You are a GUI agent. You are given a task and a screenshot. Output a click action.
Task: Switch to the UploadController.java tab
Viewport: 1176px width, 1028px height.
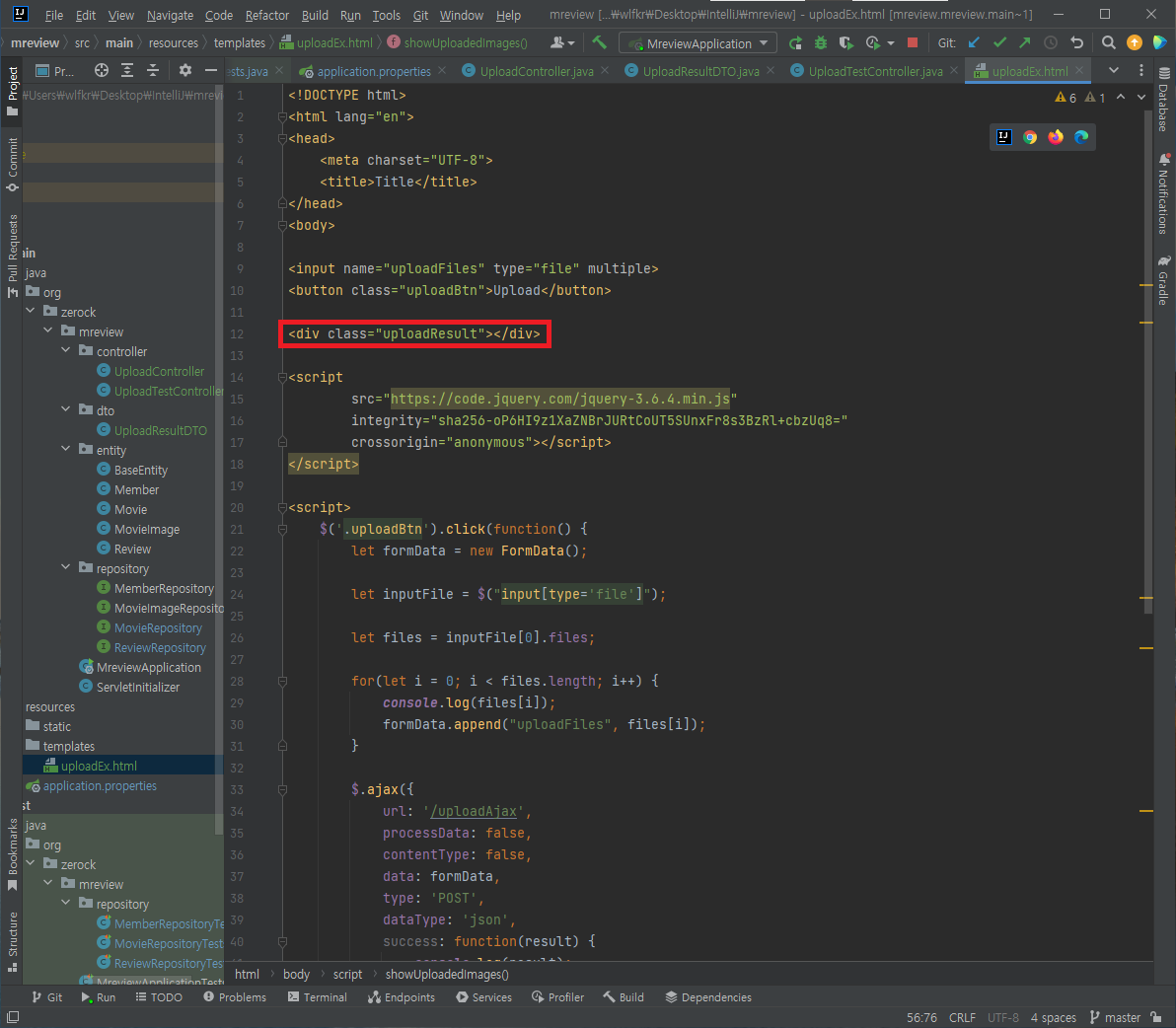537,71
